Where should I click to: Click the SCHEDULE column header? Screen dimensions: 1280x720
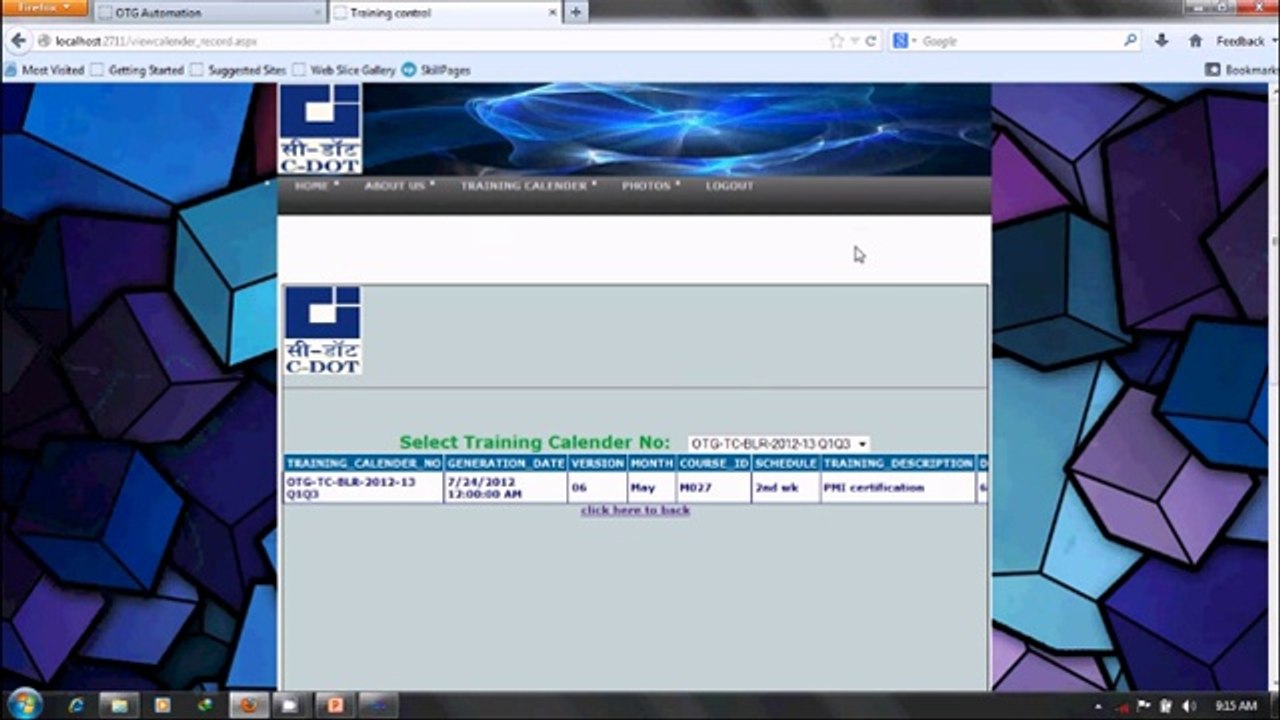(786, 464)
